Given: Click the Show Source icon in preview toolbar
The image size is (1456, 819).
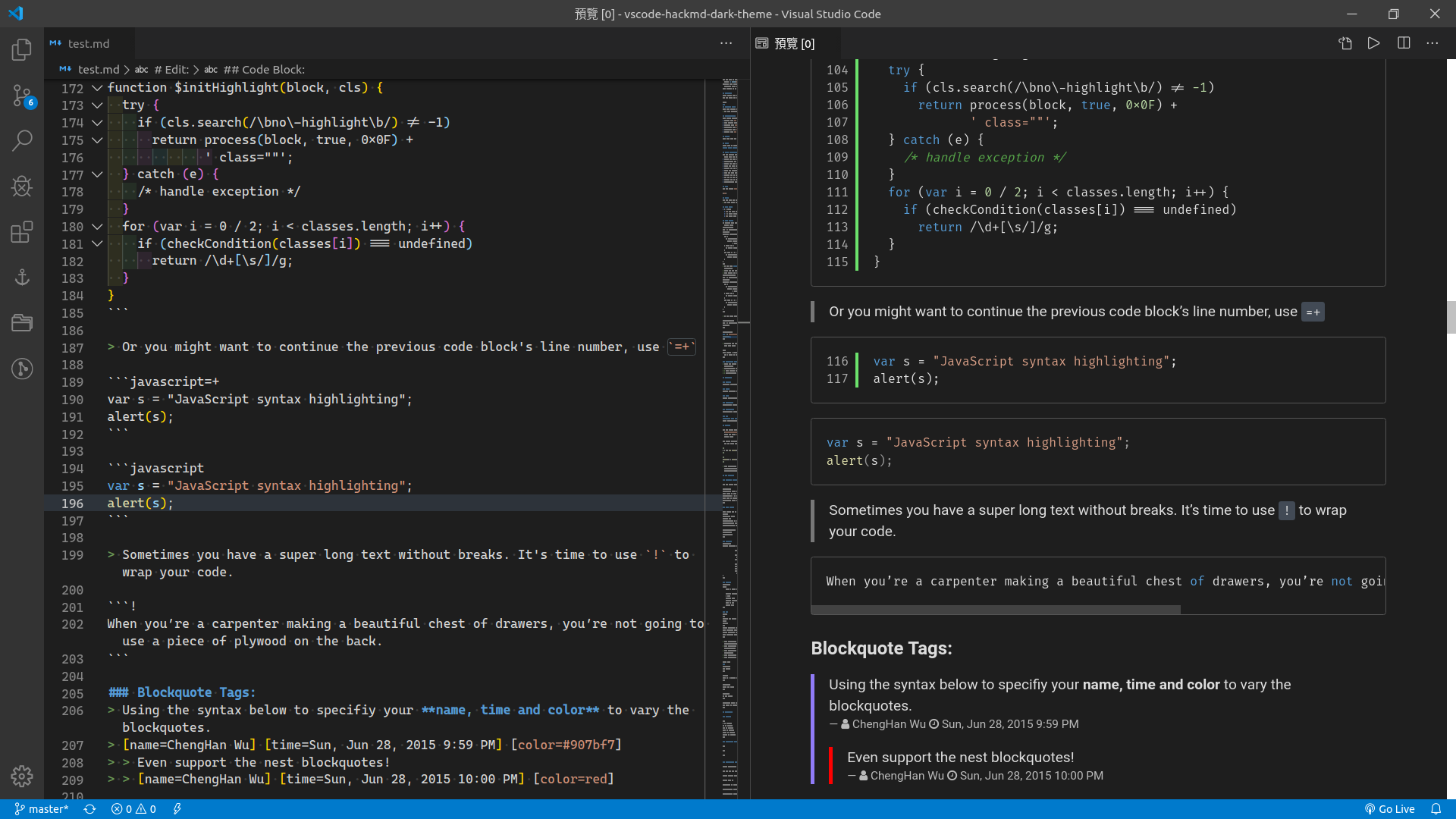Looking at the screenshot, I should tap(1345, 43).
